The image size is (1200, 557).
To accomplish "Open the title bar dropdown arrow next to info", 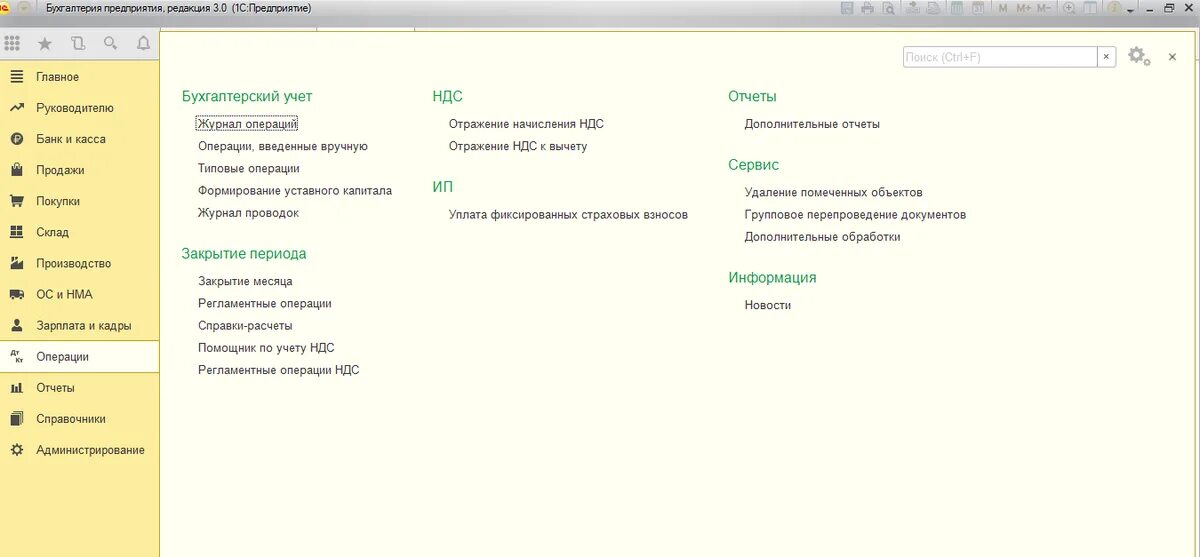I will tap(1130, 10).
